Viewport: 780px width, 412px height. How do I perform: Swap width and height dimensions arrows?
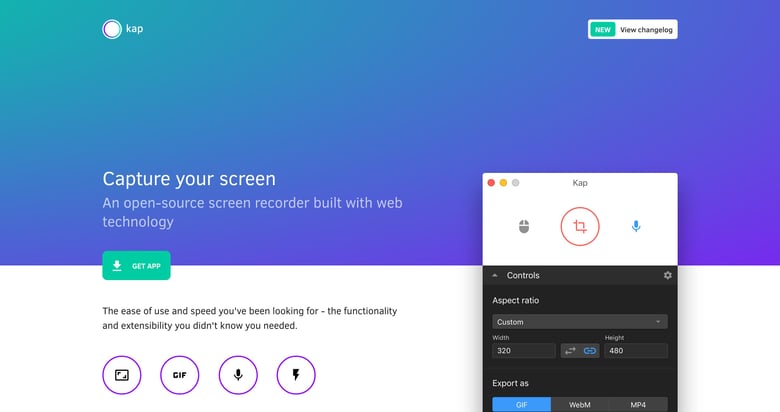(x=570, y=351)
